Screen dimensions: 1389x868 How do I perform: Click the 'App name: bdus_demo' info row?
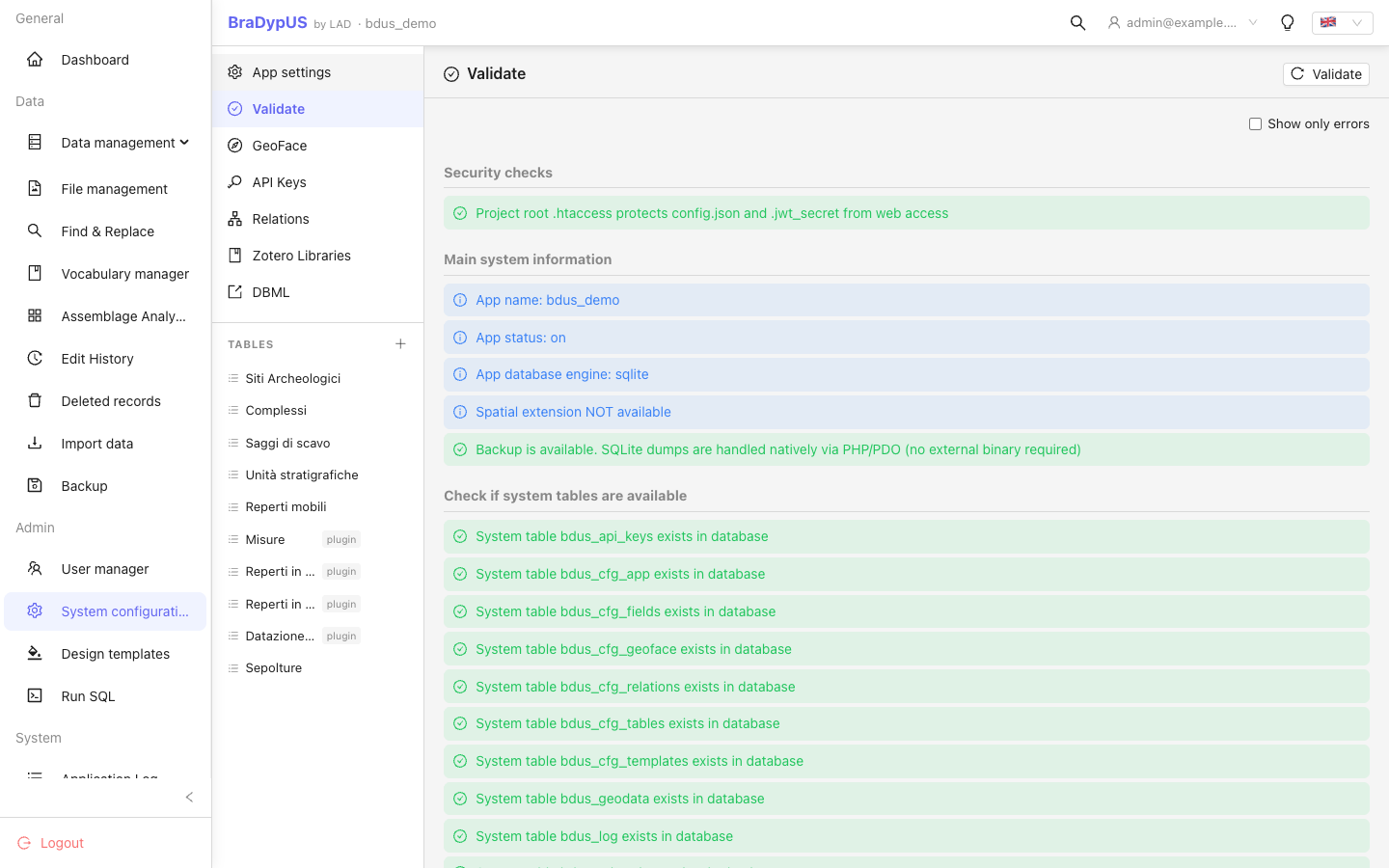(x=907, y=300)
